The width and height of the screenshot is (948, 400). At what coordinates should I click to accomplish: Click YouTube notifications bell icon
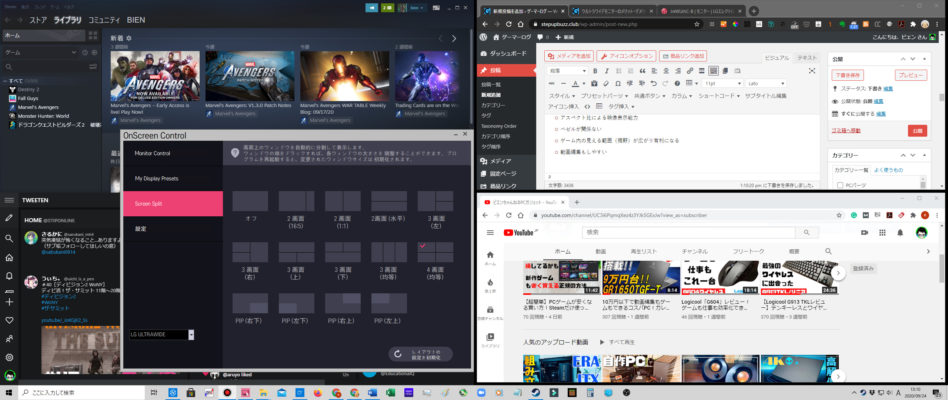(900, 233)
